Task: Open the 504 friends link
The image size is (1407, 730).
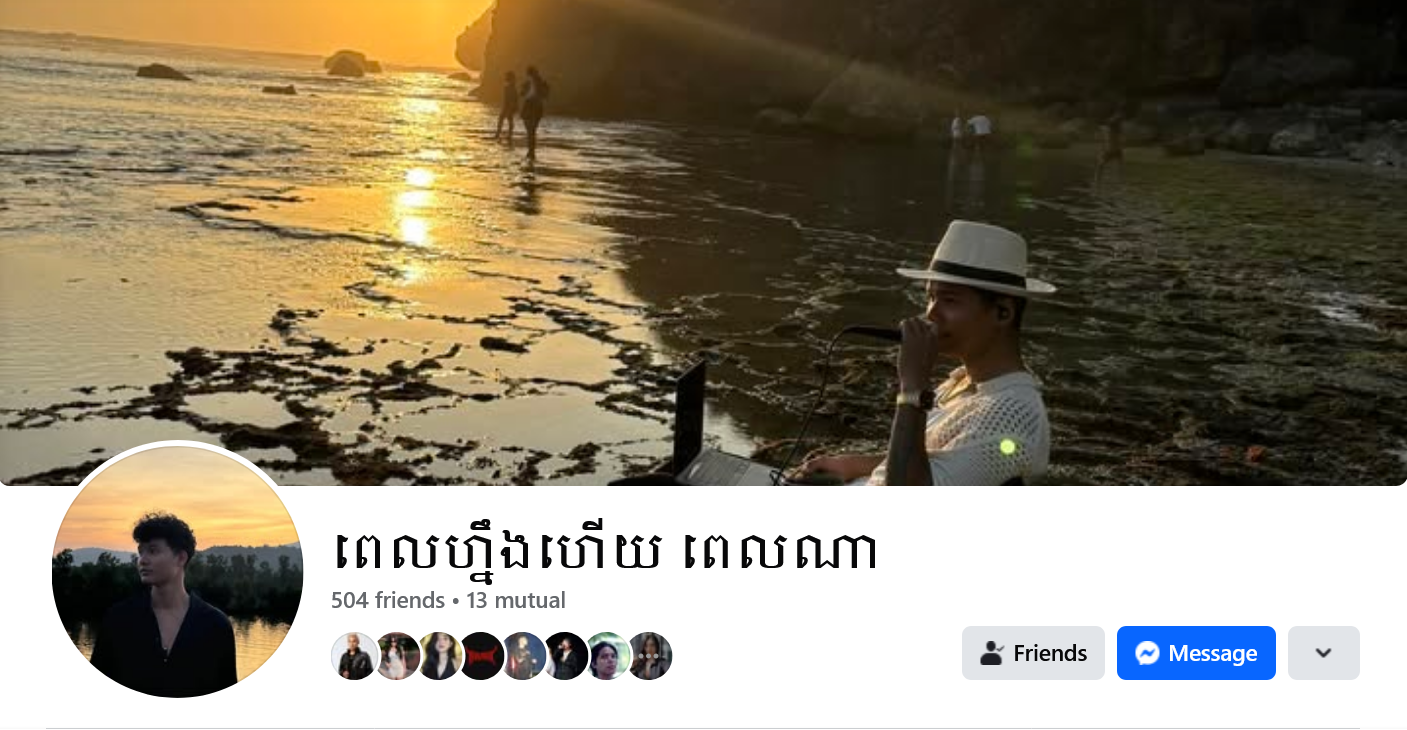Action: click(388, 600)
